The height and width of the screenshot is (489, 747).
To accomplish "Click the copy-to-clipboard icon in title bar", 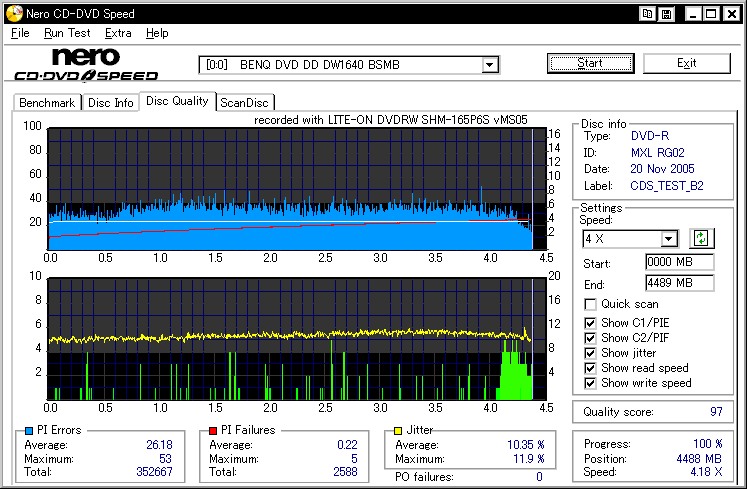I will point(648,14).
